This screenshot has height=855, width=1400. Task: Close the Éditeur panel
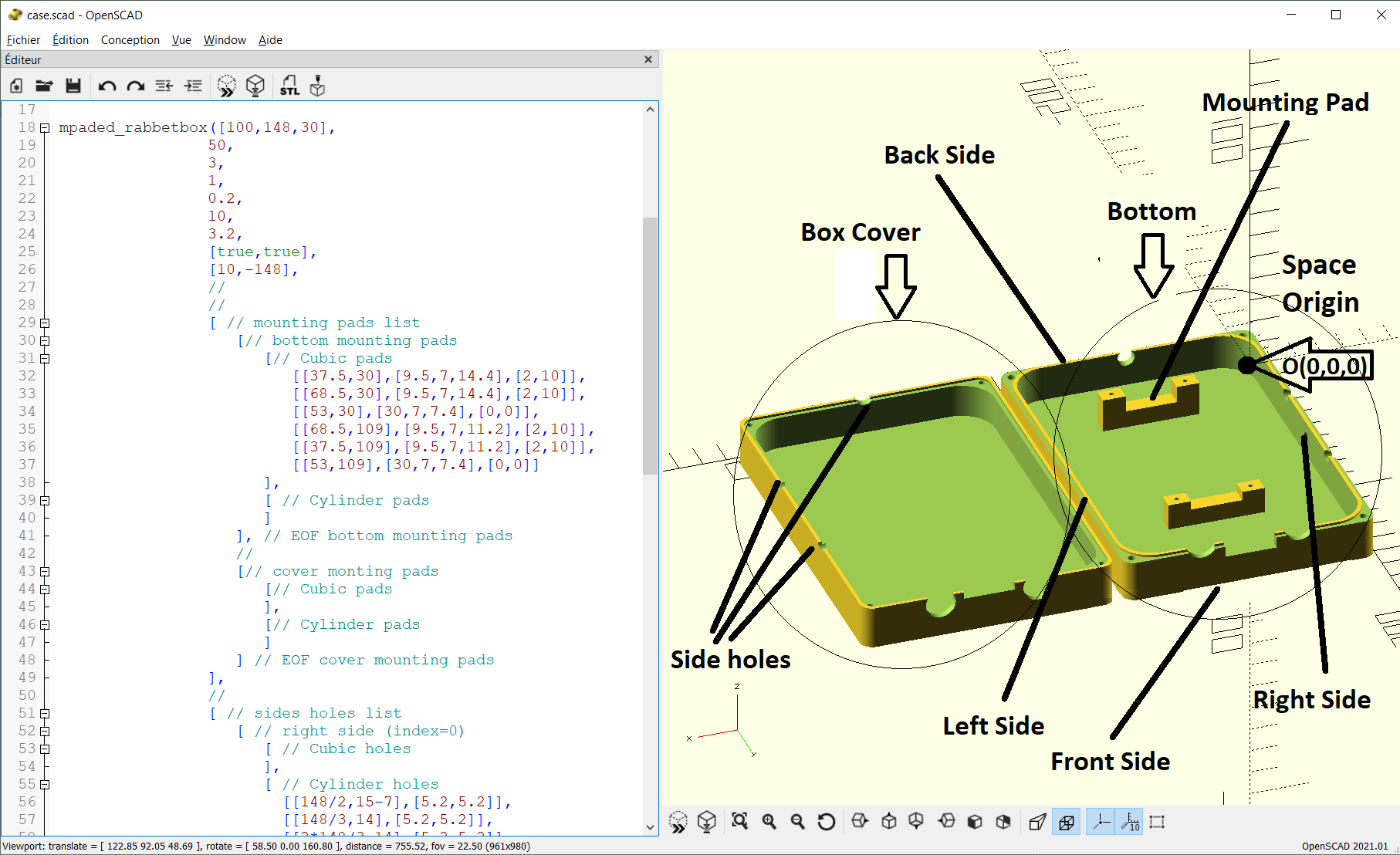tap(648, 59)
